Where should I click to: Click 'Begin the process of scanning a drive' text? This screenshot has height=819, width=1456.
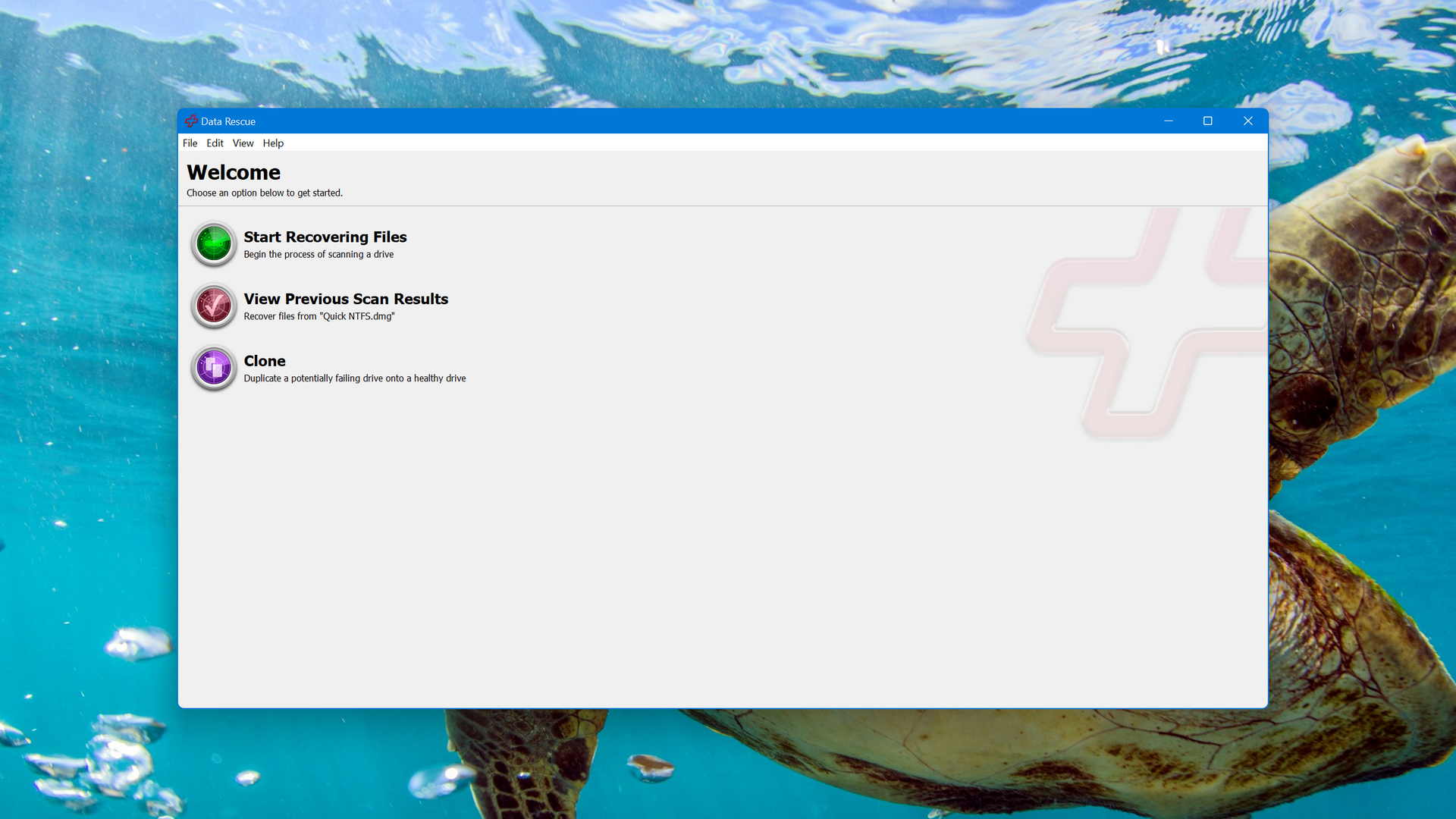(x=318, y=255)
